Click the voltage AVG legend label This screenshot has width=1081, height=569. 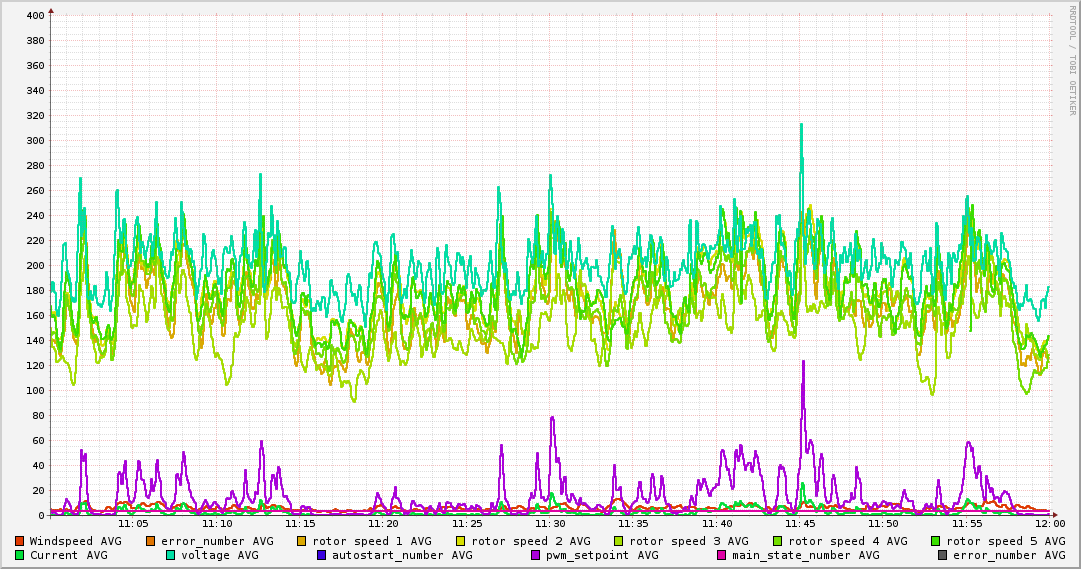(x=220, y=555)
